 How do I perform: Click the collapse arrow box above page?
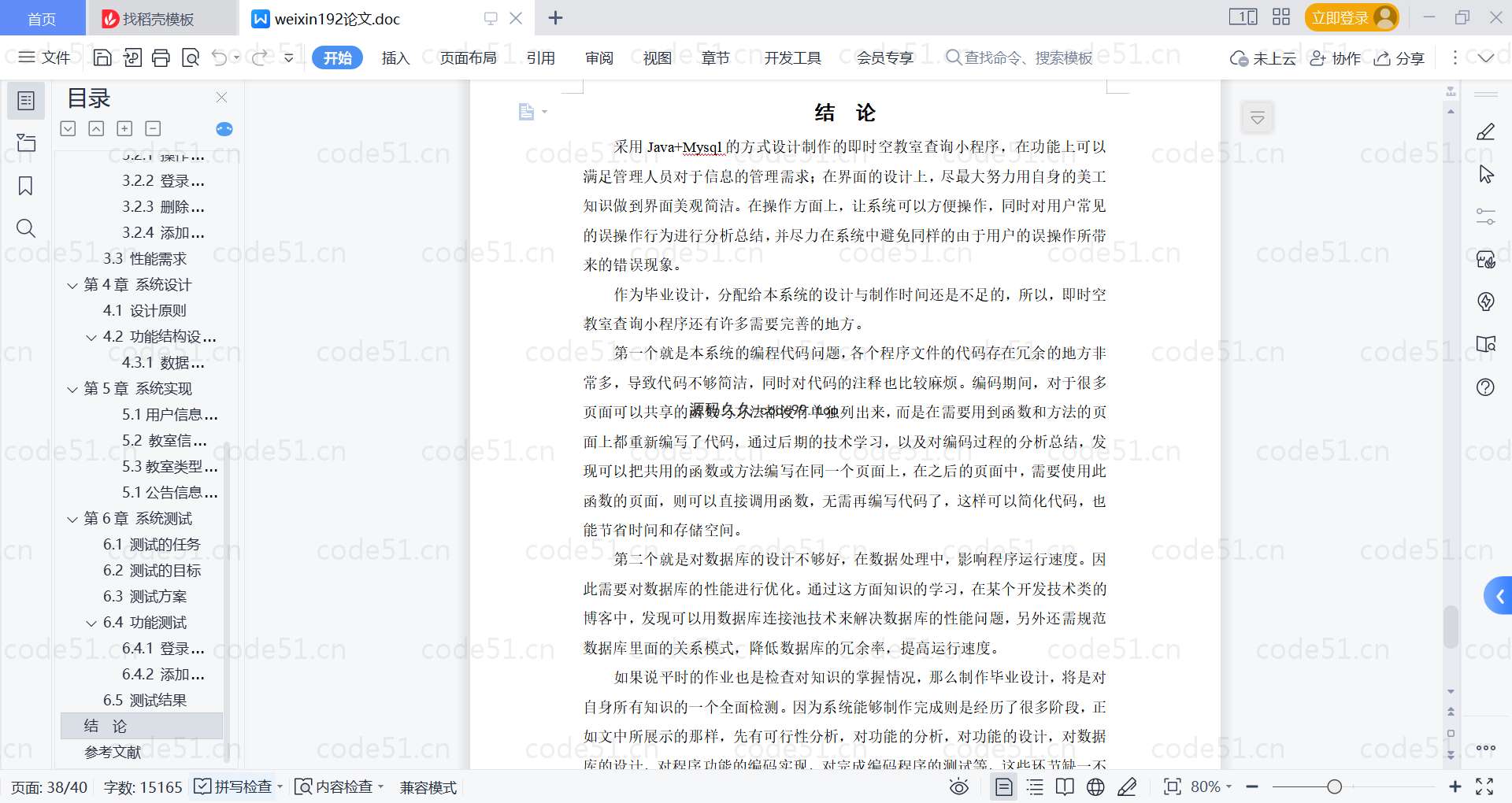tap(1258, 118)
